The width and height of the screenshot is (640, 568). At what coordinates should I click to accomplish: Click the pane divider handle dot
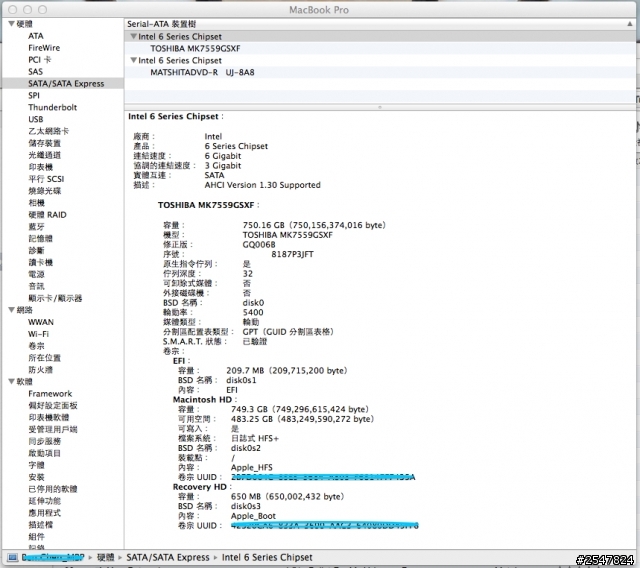coord(380,107)
